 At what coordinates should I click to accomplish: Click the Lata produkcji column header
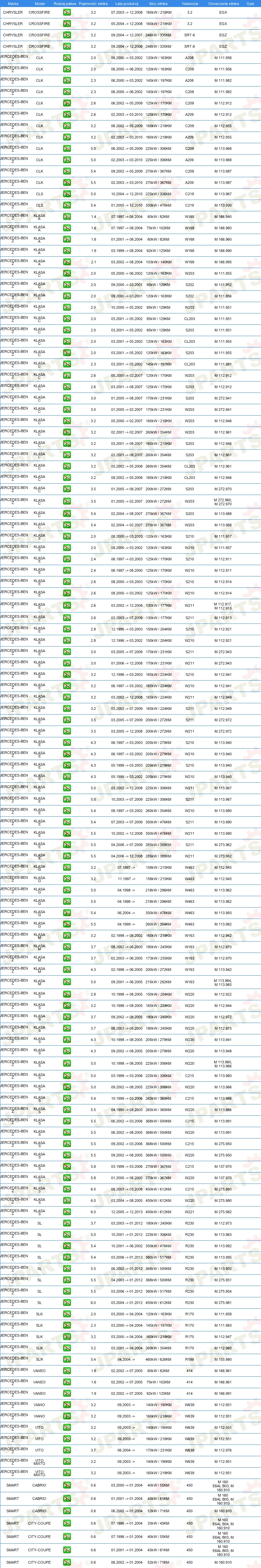pyautogui.click(x=126, y=3)
